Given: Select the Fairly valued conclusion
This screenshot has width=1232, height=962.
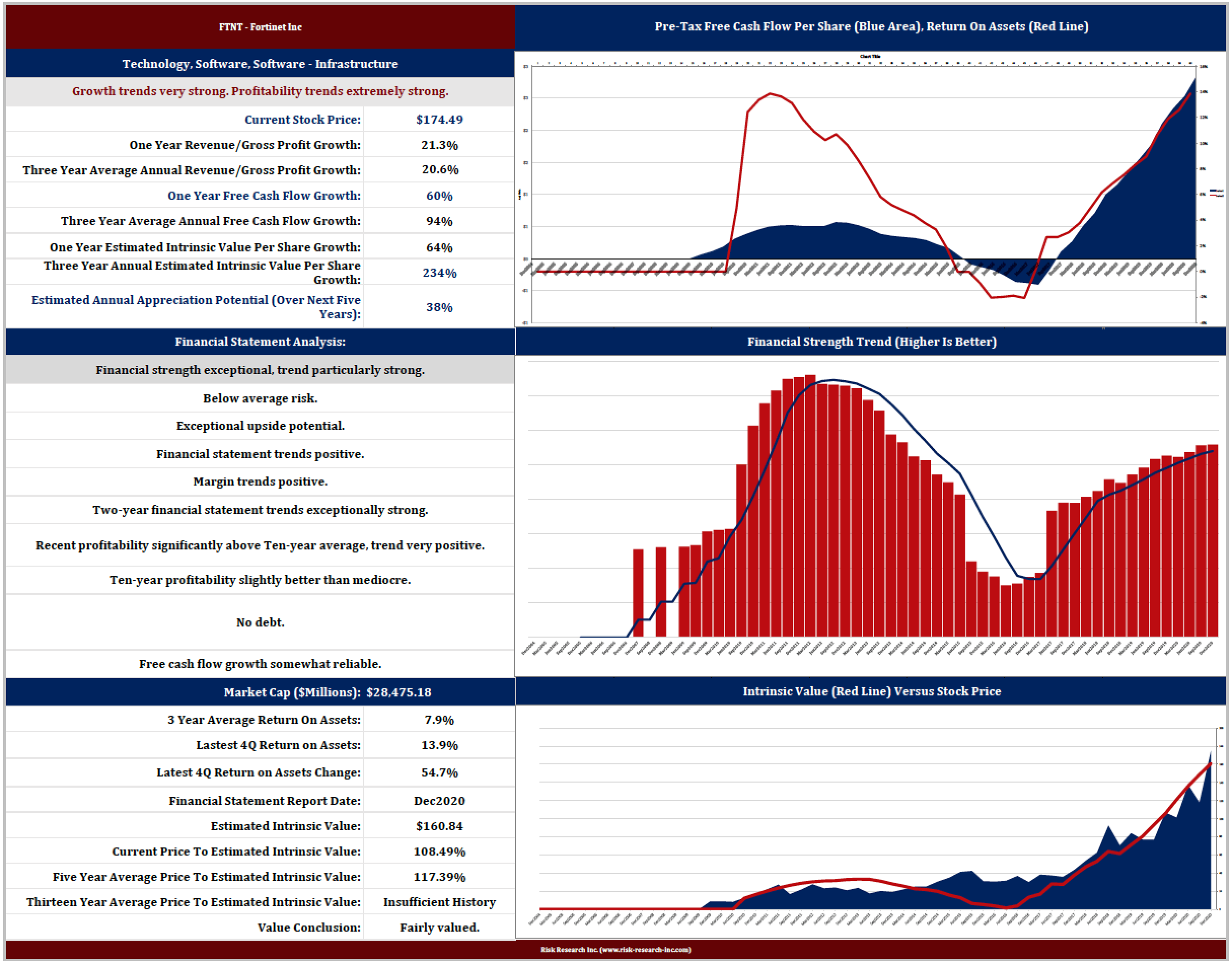Looking at the screenshot, I should tap(440, 928).
